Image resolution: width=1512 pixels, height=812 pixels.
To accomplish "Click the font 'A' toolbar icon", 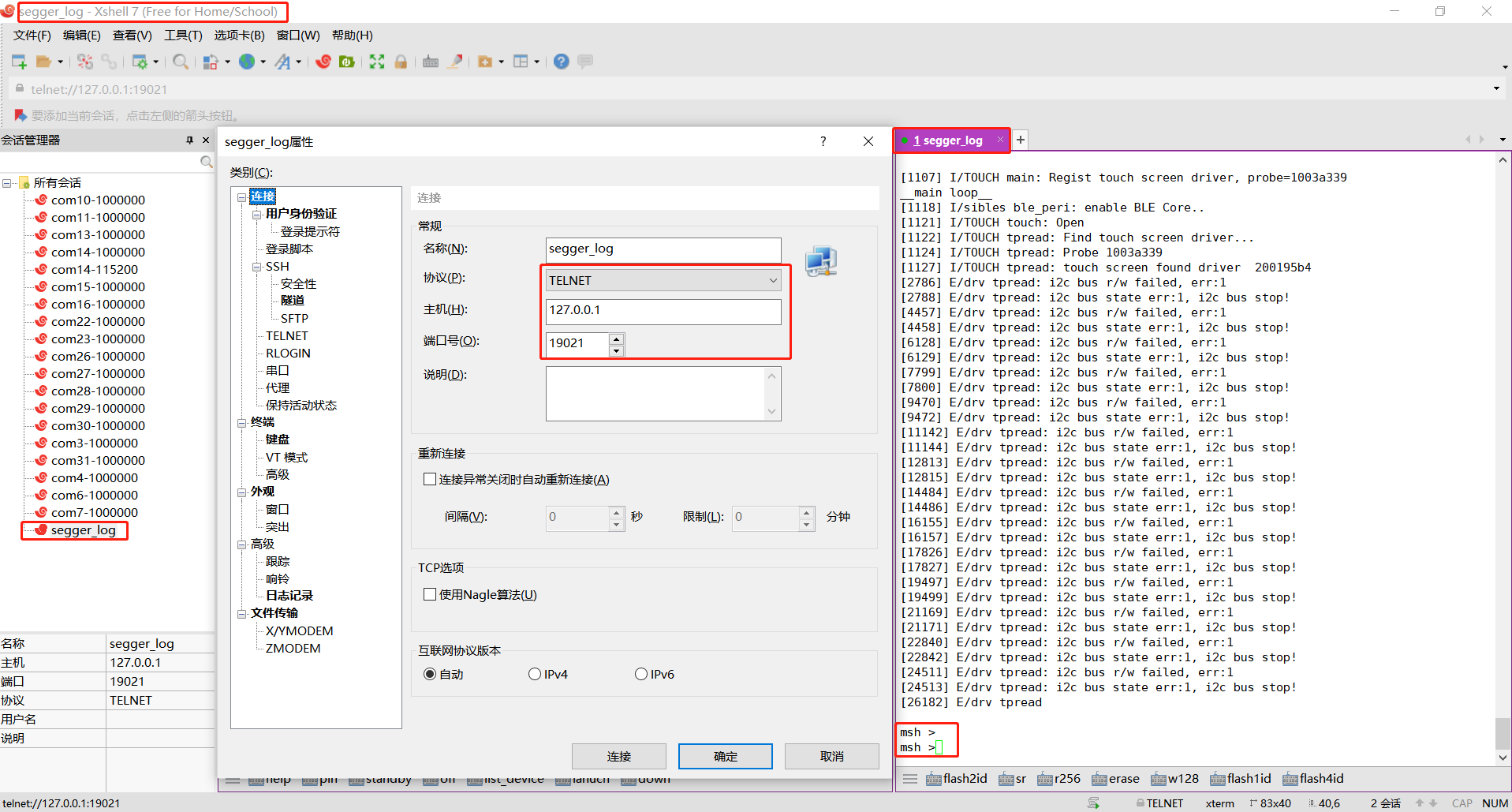I will click(x=282, y=62).
